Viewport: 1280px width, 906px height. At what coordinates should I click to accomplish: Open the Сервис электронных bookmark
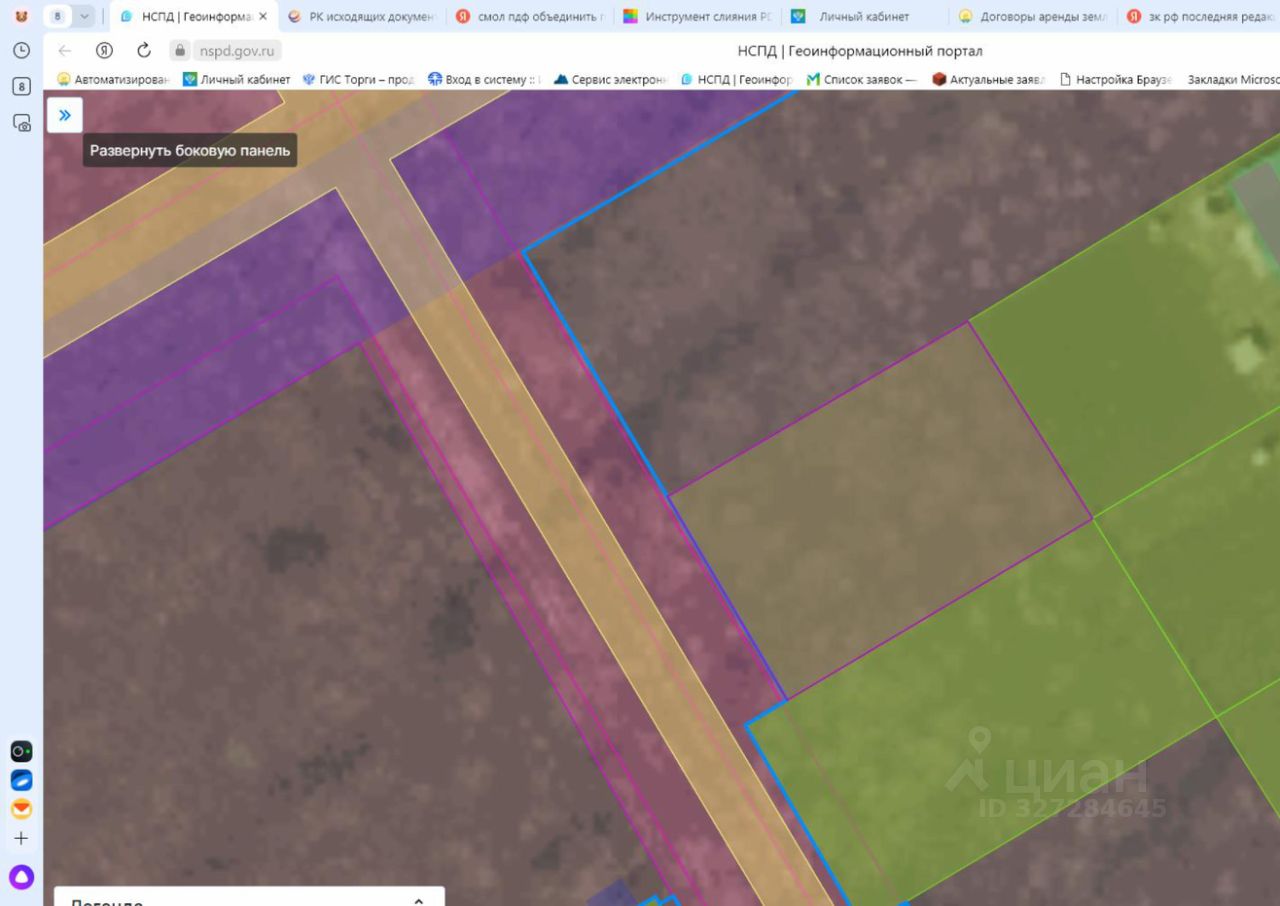(x=610, y=80)
